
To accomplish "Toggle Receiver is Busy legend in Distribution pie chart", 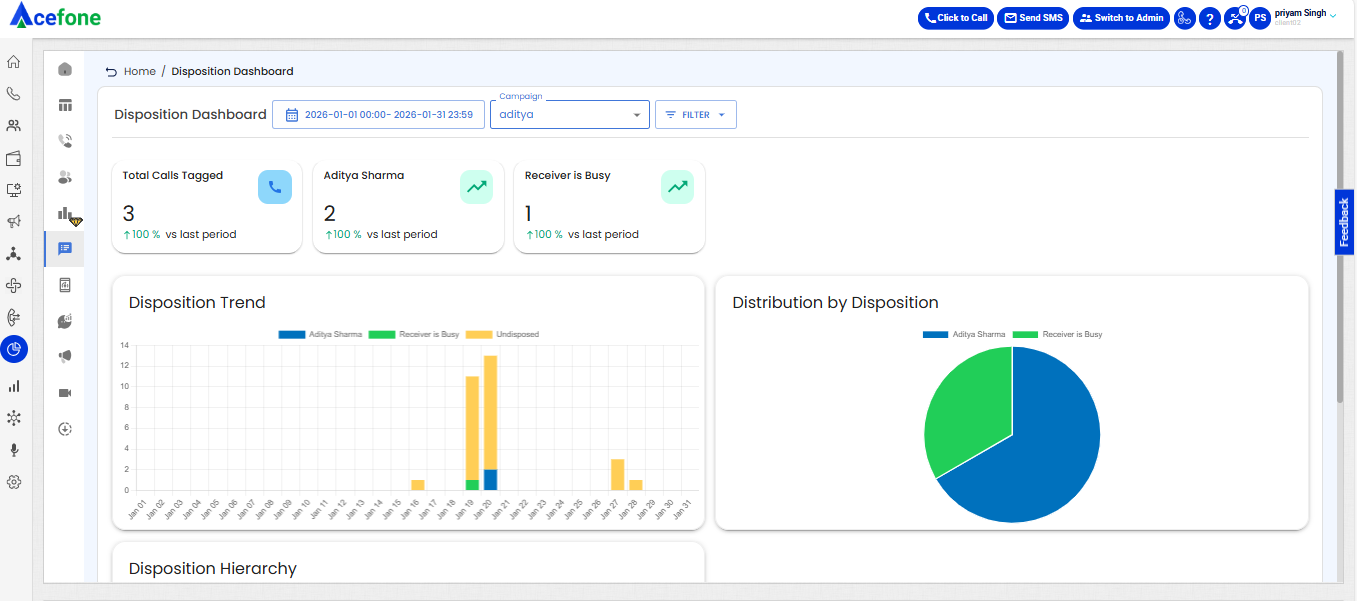I will point(1057,334).
